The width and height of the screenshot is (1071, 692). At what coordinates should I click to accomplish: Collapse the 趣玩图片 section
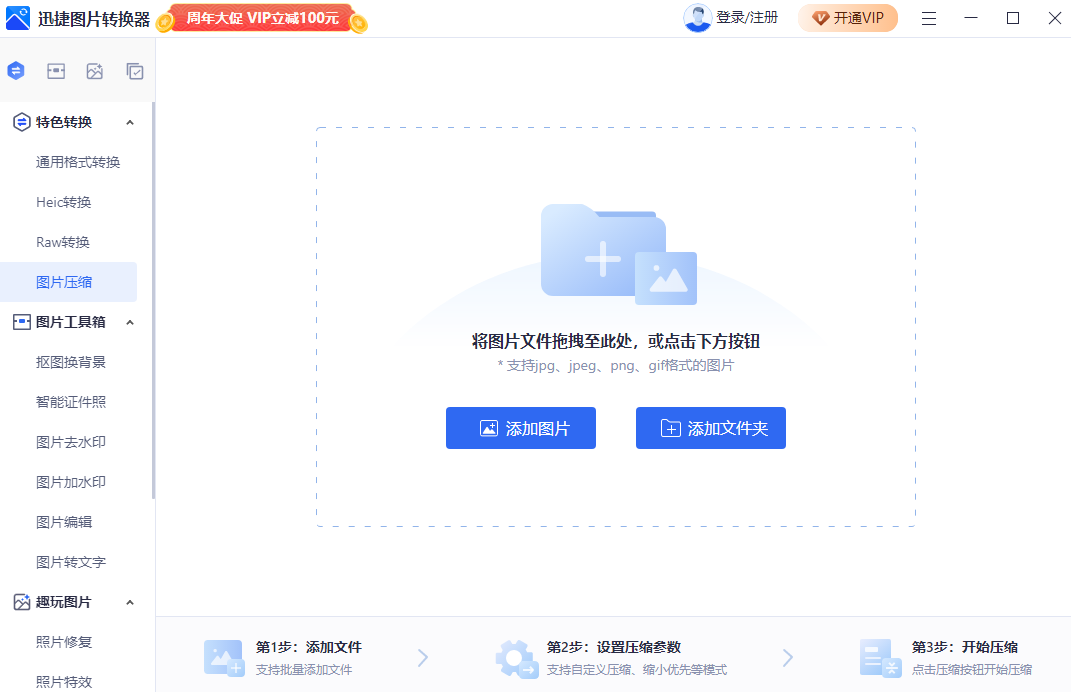(128, 601)
